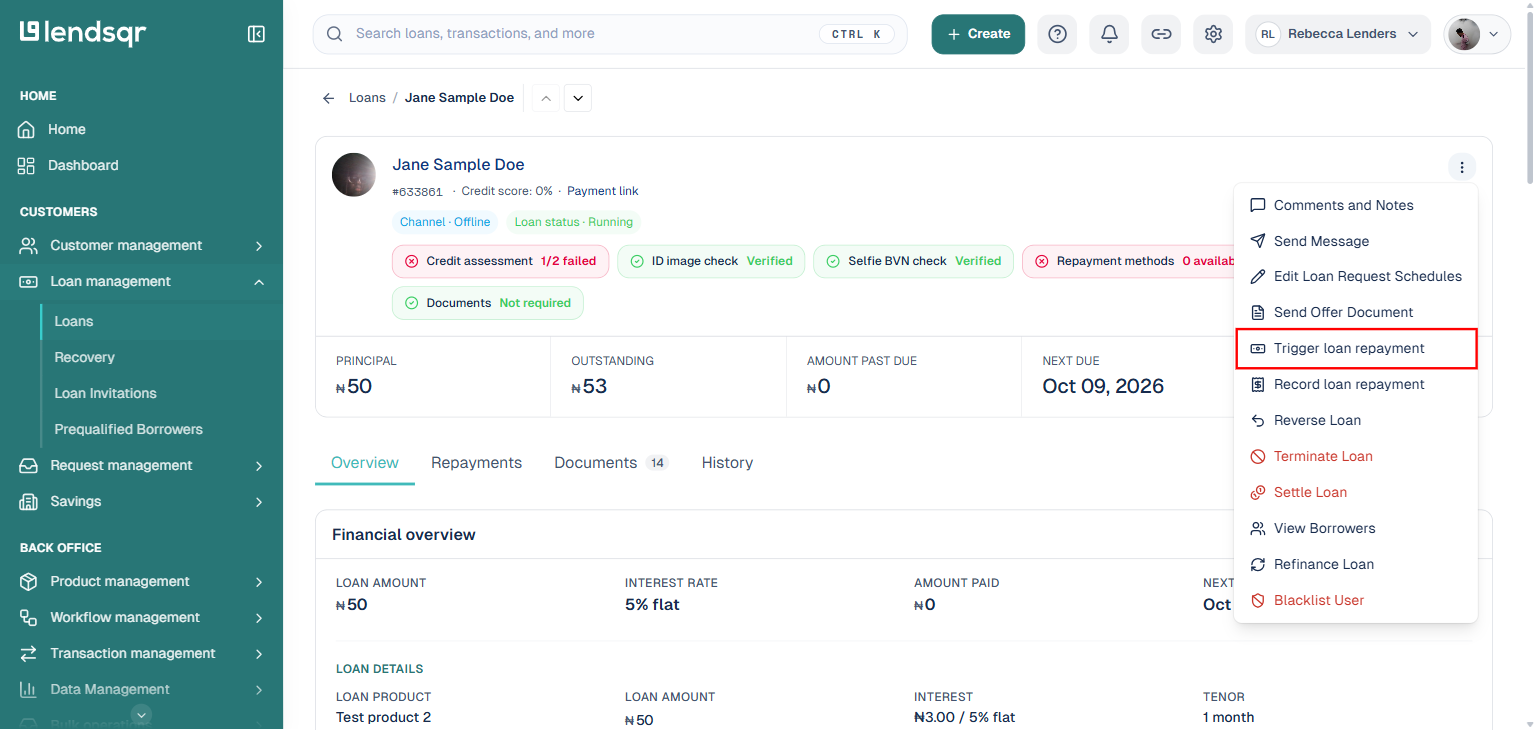Open Rebecca Lenders account dropdown
The image size is (1535, 730).
coord(1338,34)
